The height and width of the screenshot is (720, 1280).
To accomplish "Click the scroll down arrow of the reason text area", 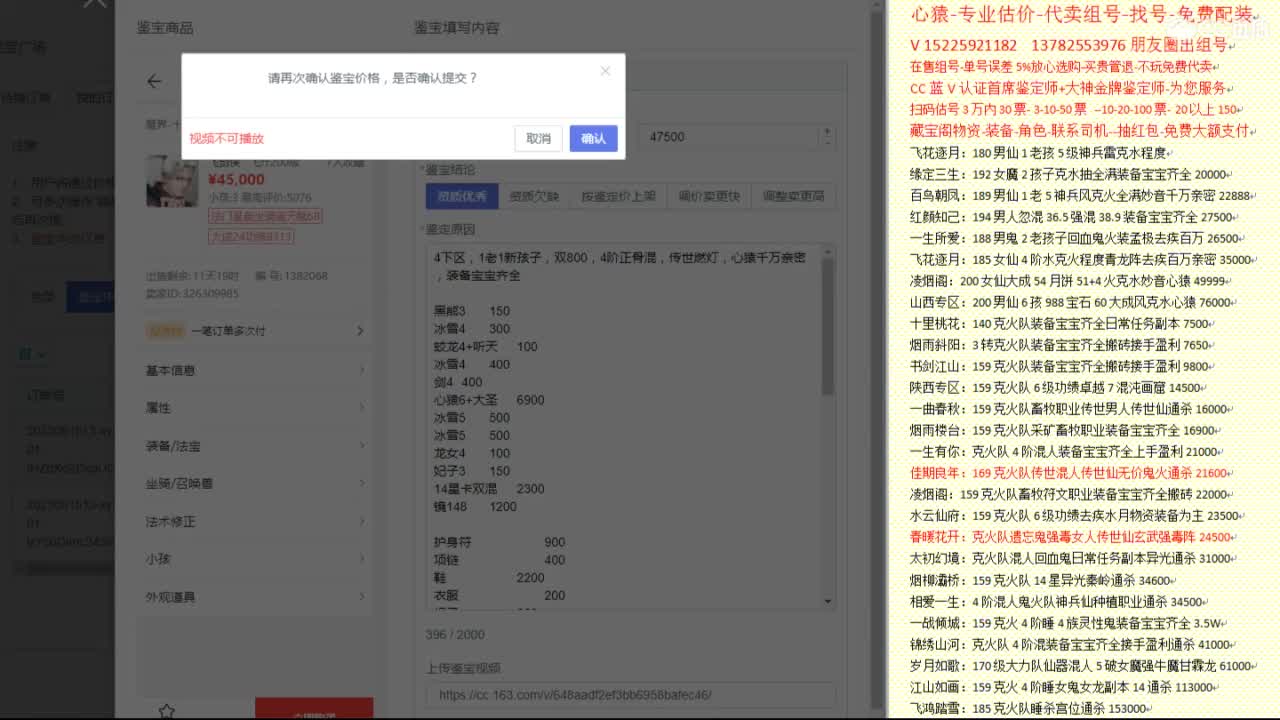I will (828, 601).
